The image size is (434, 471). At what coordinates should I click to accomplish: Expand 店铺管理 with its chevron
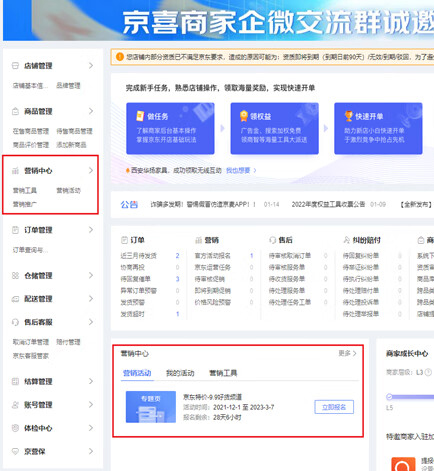pyautogui.click(x=91, y=66)
